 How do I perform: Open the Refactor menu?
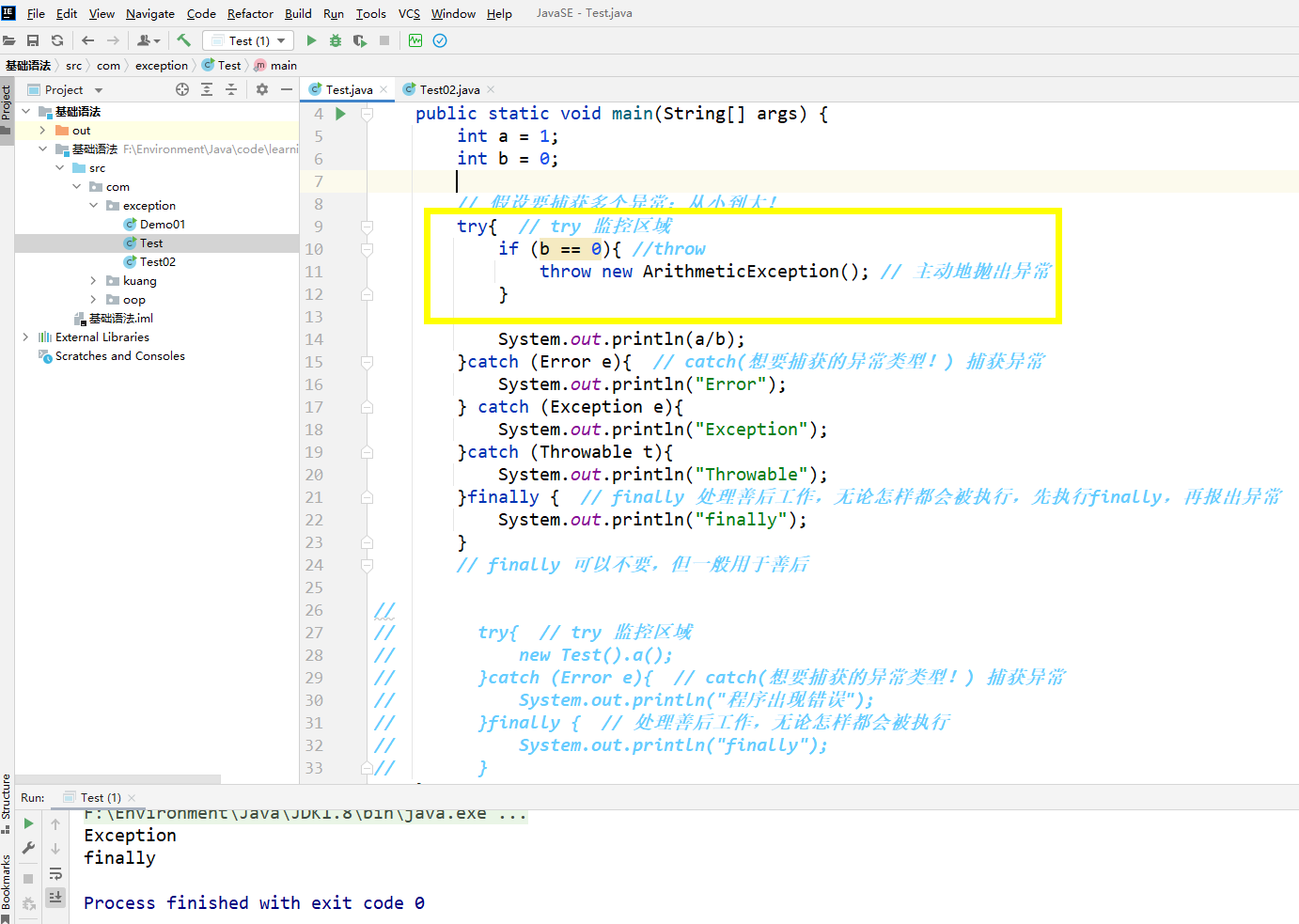tap(250, 14)
